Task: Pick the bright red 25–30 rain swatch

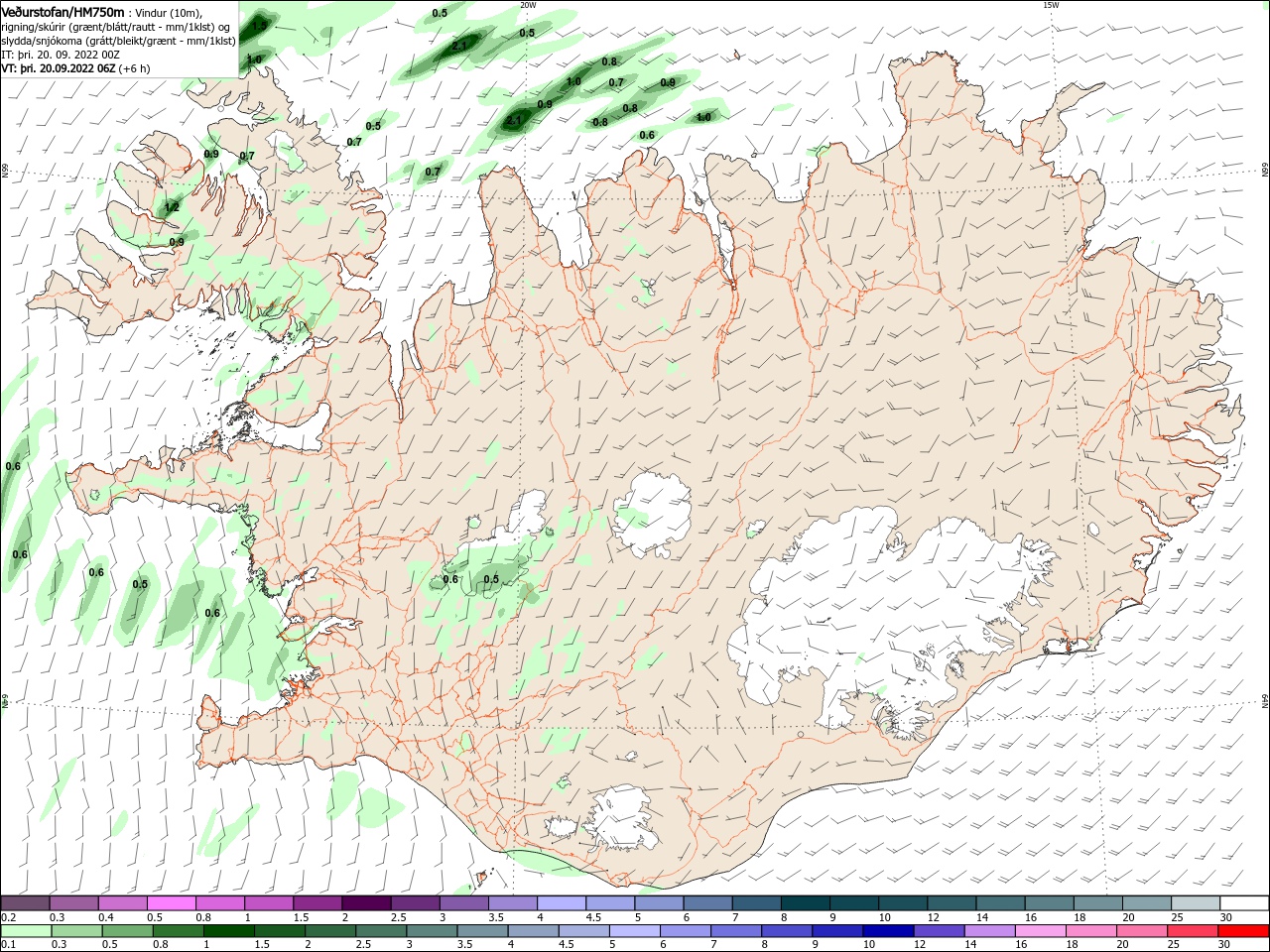Action: click(x=1244, y=931)
